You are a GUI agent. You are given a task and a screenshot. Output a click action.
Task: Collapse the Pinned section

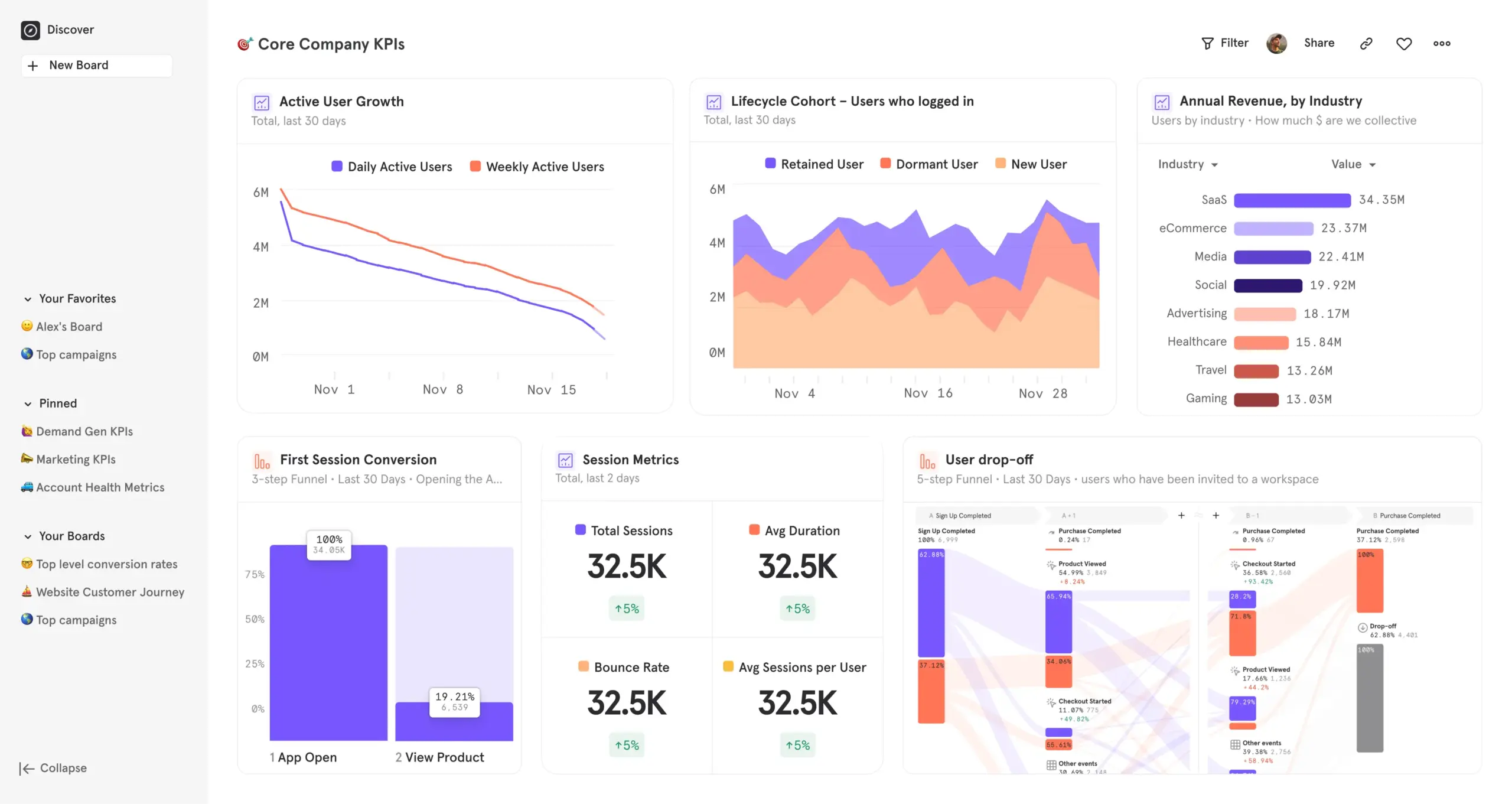click(x=27, y=403)
